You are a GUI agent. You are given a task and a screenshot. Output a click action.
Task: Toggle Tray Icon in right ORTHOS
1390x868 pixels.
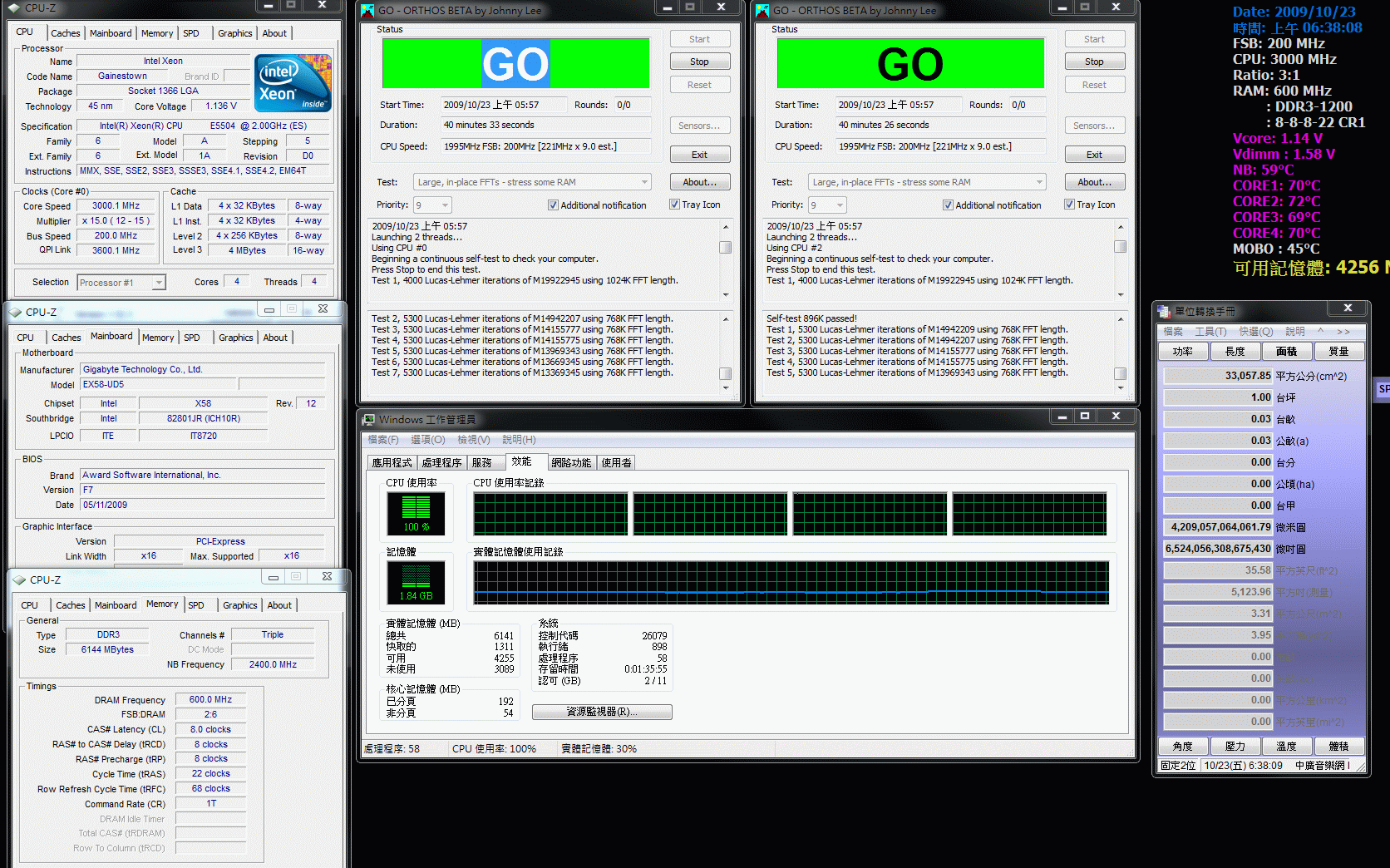point(1069,205)
